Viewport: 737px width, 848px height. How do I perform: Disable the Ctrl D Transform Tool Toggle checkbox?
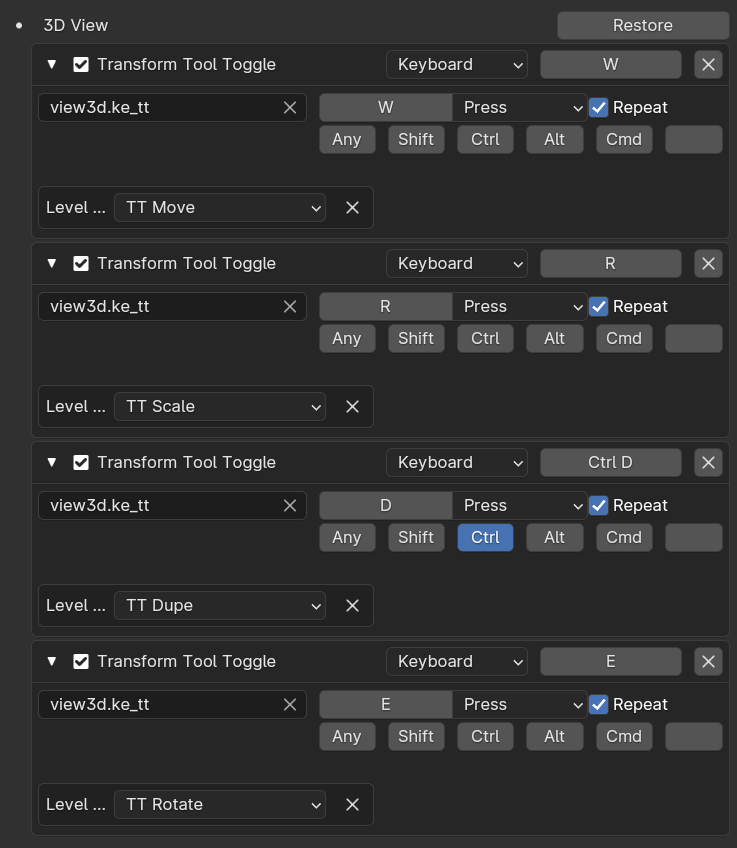tap(81, 462)
